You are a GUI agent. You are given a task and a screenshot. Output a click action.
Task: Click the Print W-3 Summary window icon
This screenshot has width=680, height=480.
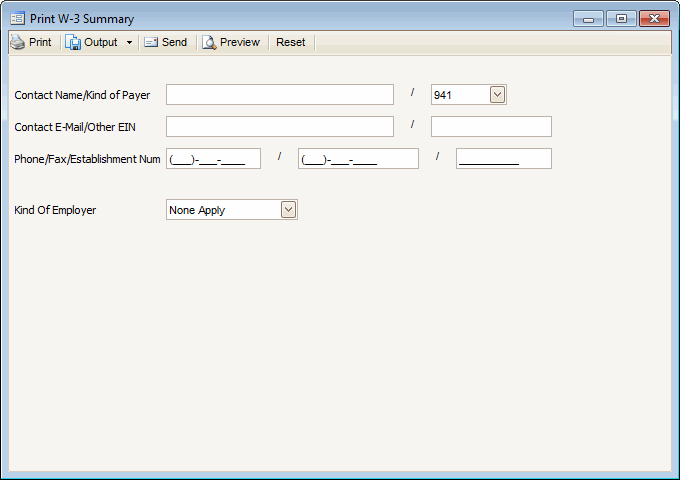17,18
